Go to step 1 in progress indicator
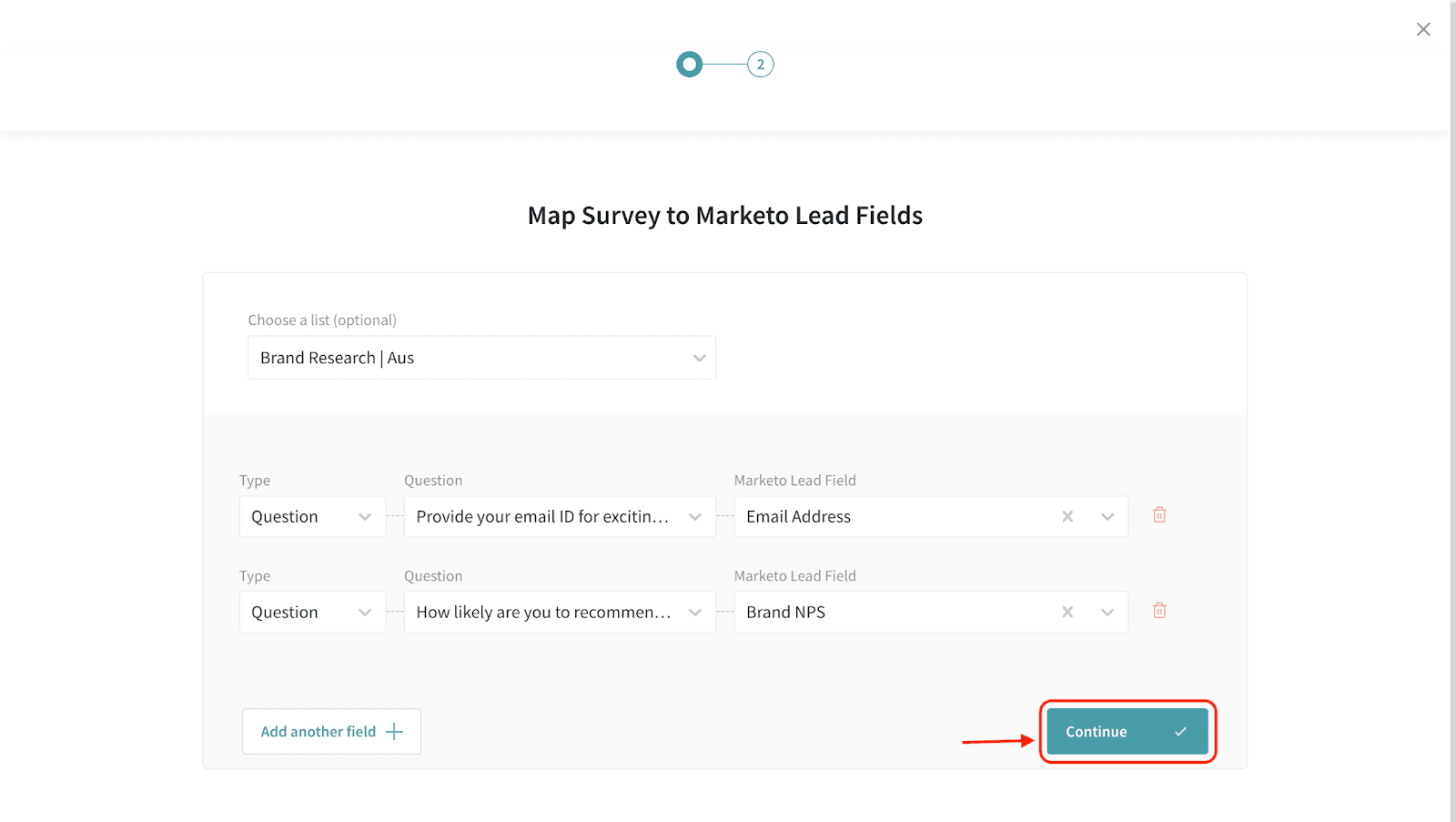The image size is (1456, 822). coord(690,65)
